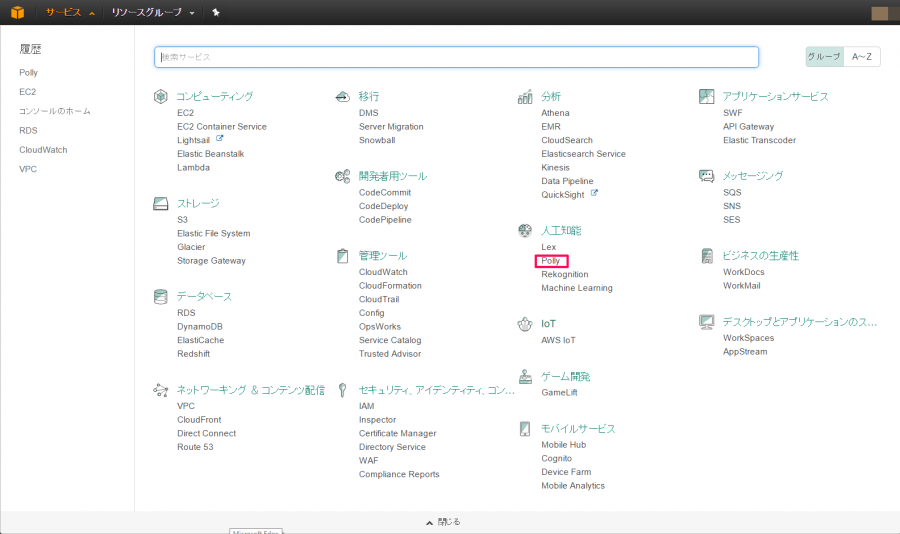Open コンソールのホーム from history
900x534 pixels.
55,111
